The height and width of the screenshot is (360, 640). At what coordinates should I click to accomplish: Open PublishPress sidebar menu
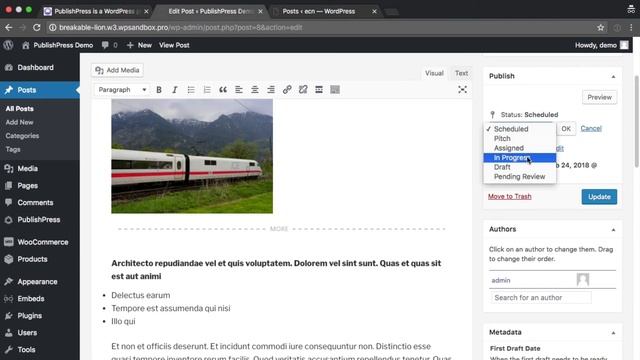click(40, 220)
